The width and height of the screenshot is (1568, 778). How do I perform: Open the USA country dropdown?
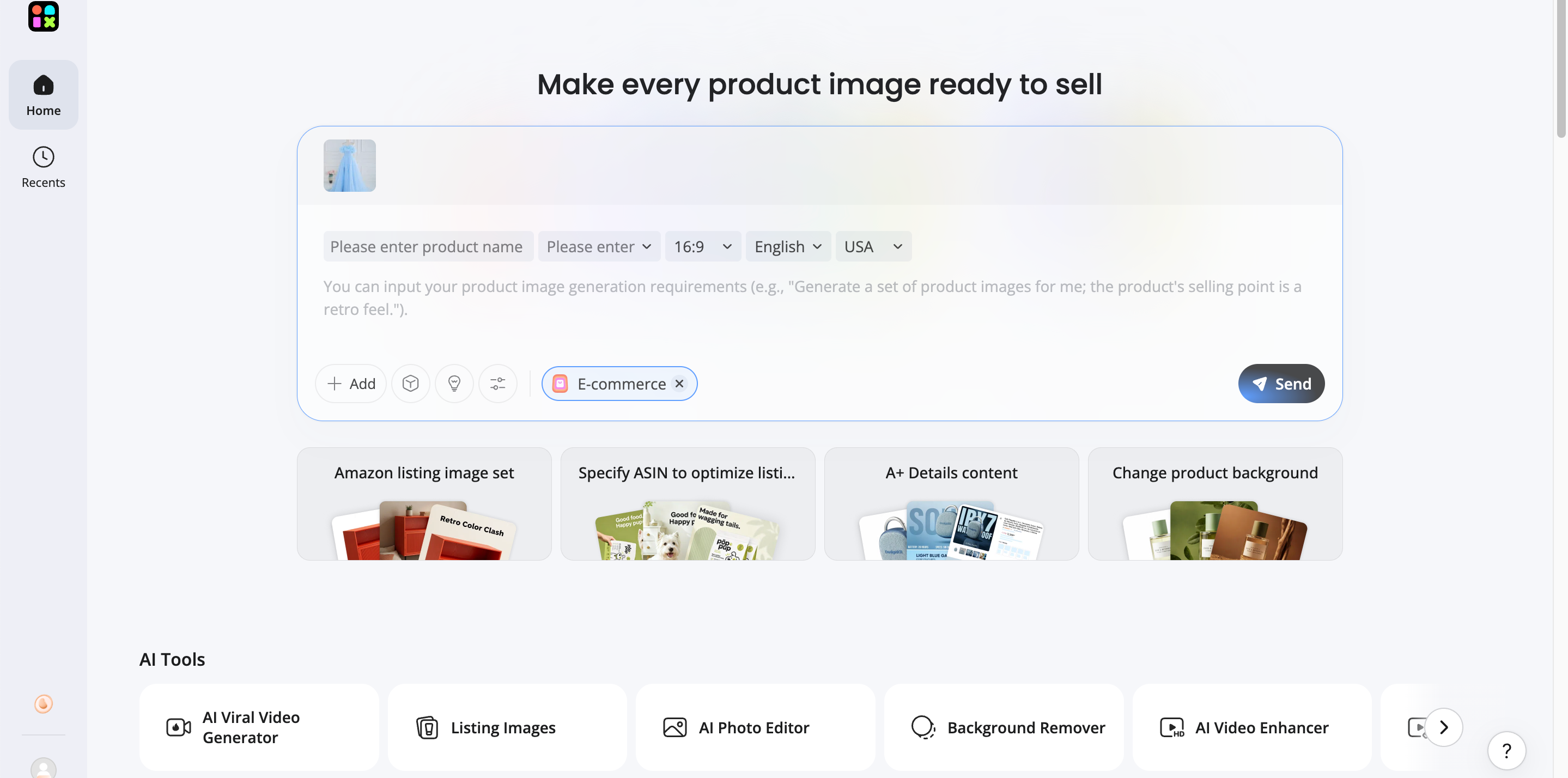(x=873, y=247)
